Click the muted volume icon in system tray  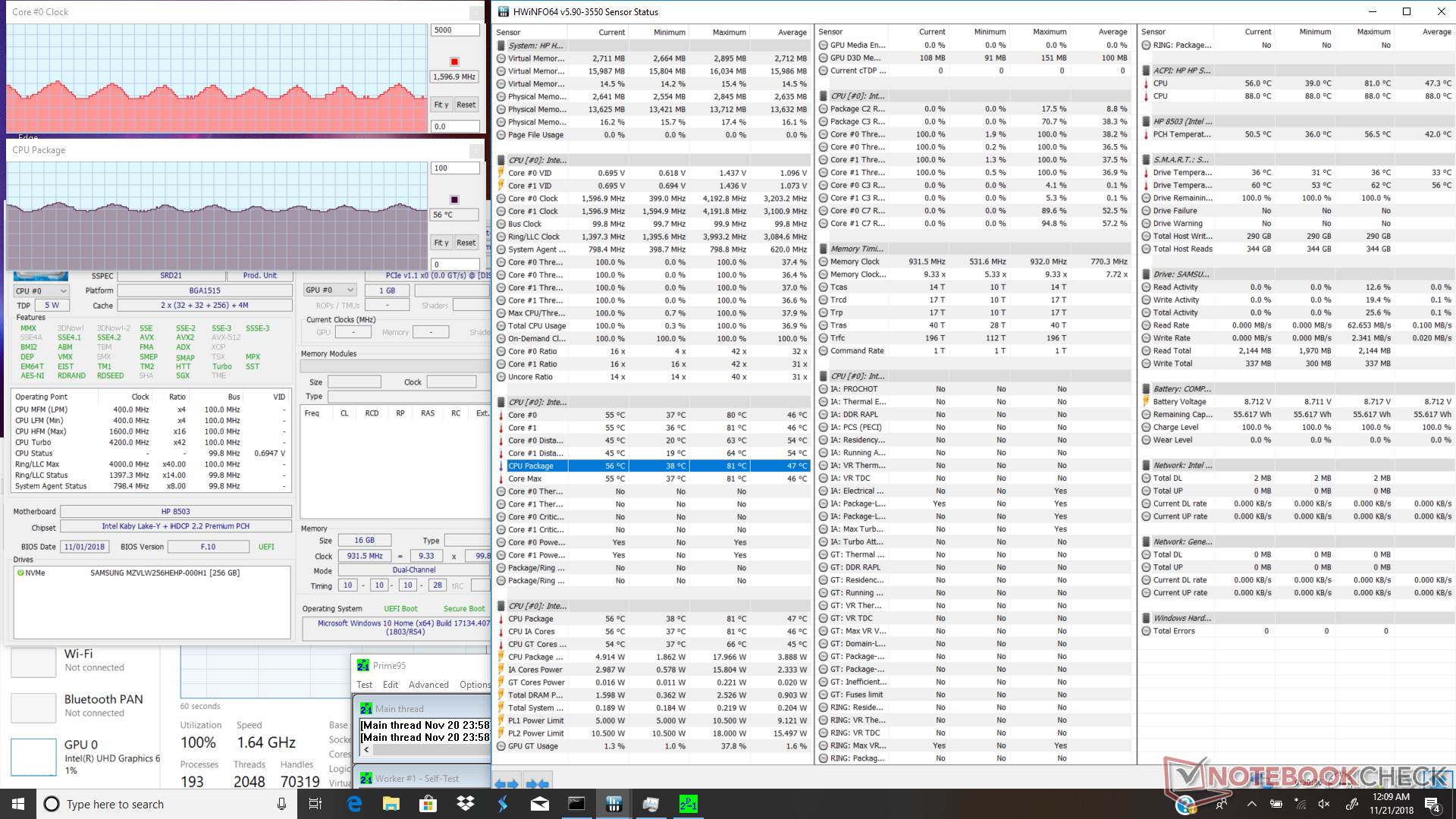click(x=1324, y=804)
